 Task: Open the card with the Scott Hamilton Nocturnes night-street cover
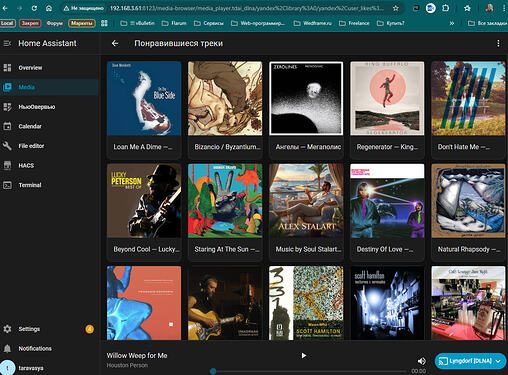pos(387,303)
